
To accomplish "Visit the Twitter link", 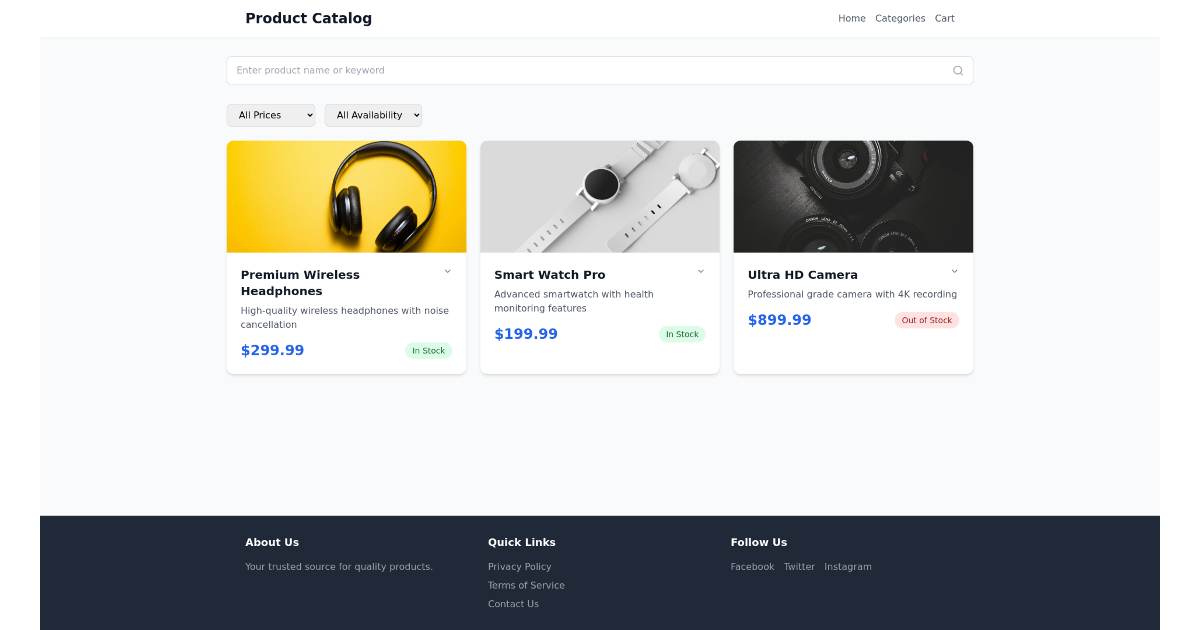I will 799,566.
